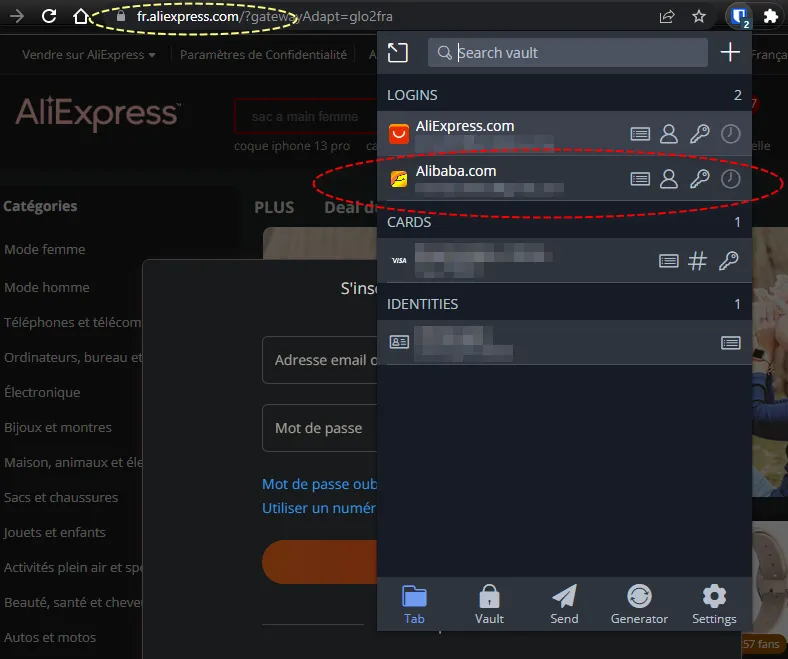Go to the browser home page icon
788x659 pixels.
[81, 16]
